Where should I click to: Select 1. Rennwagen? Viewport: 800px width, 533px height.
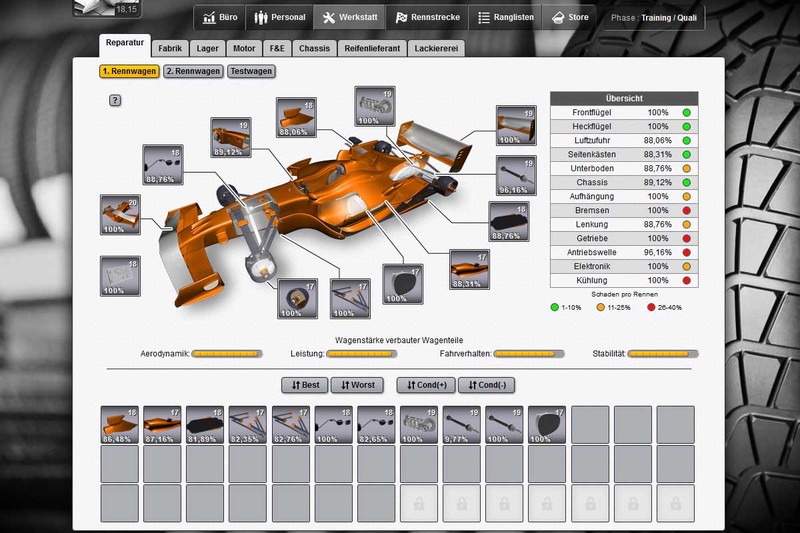click(x=129, y=71)
